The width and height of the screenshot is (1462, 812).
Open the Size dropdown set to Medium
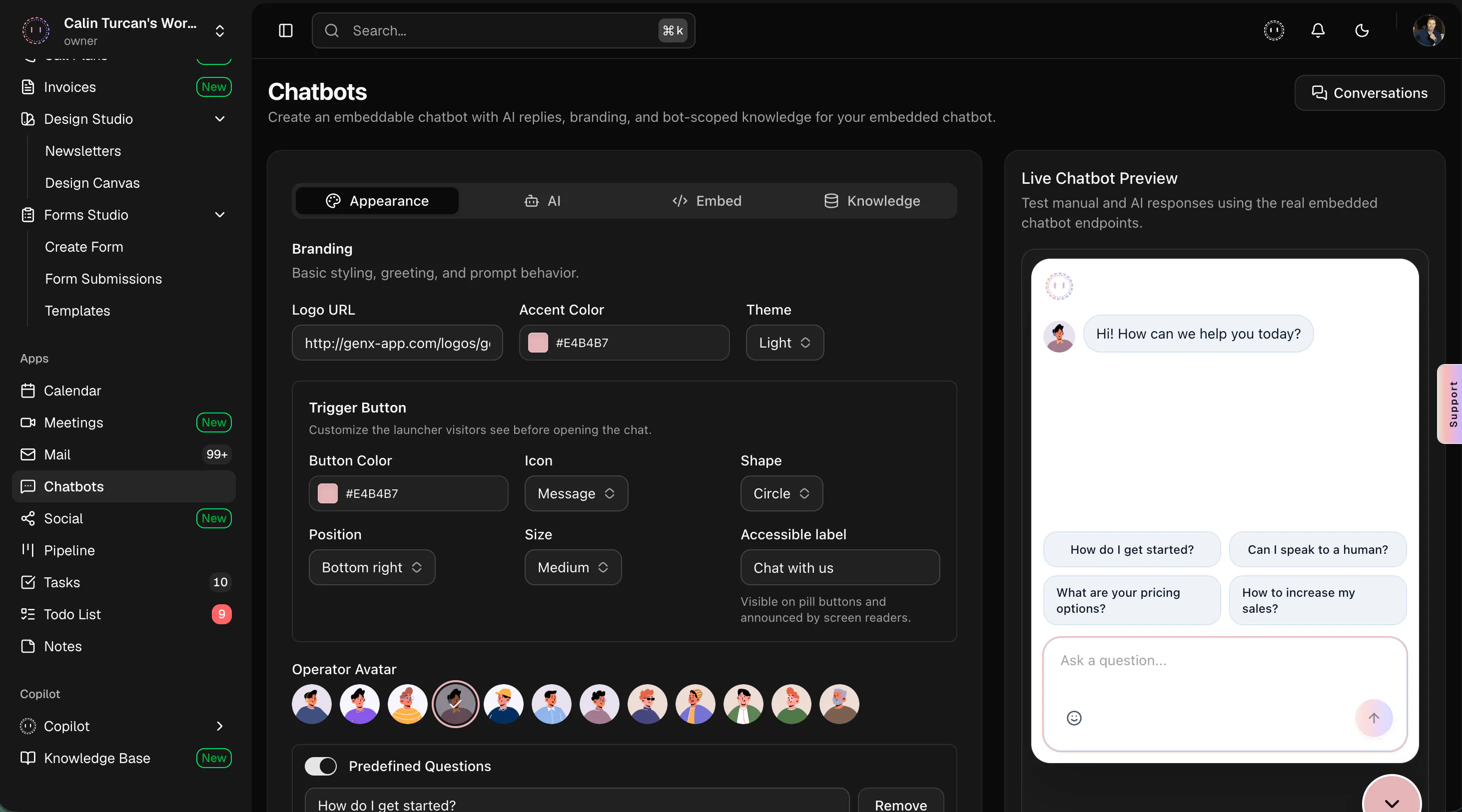[x=573, y=567]
